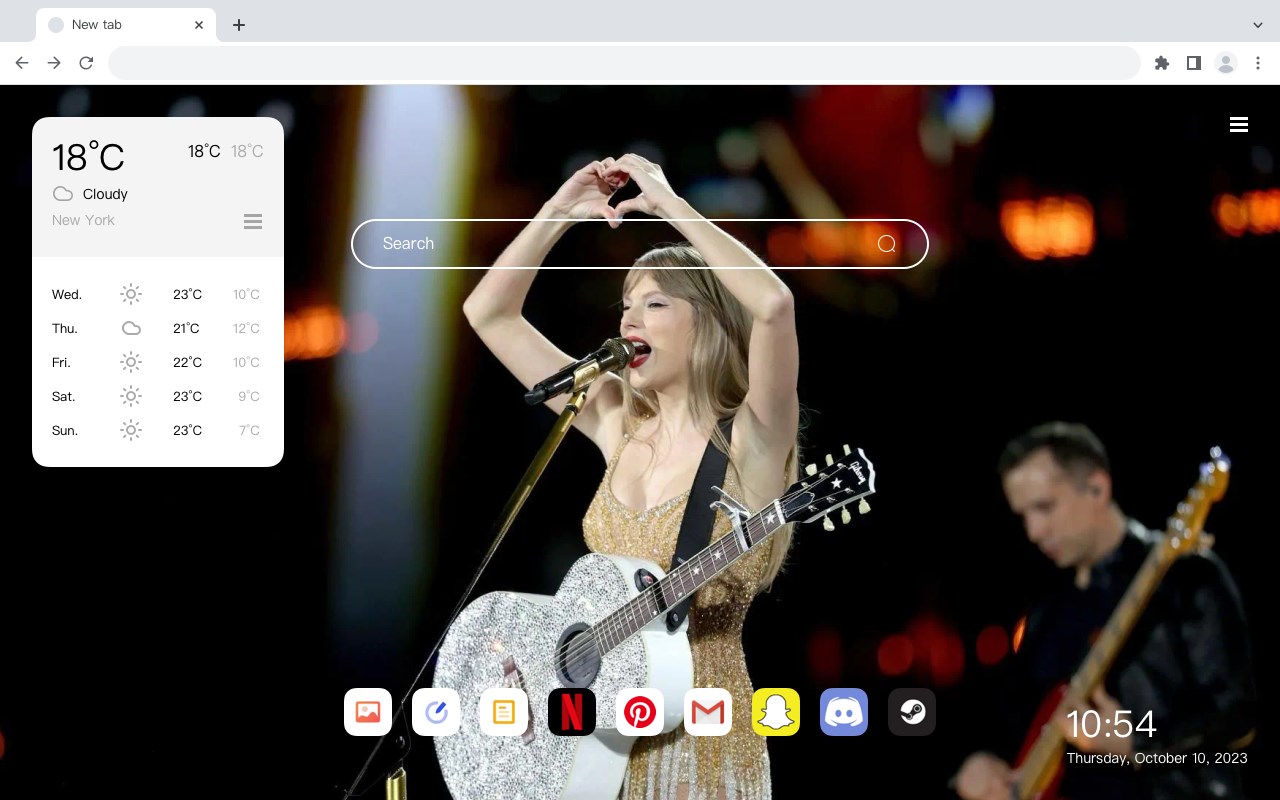
Task: Open the yellow notes shortcut icon
Action: point(504,712)
